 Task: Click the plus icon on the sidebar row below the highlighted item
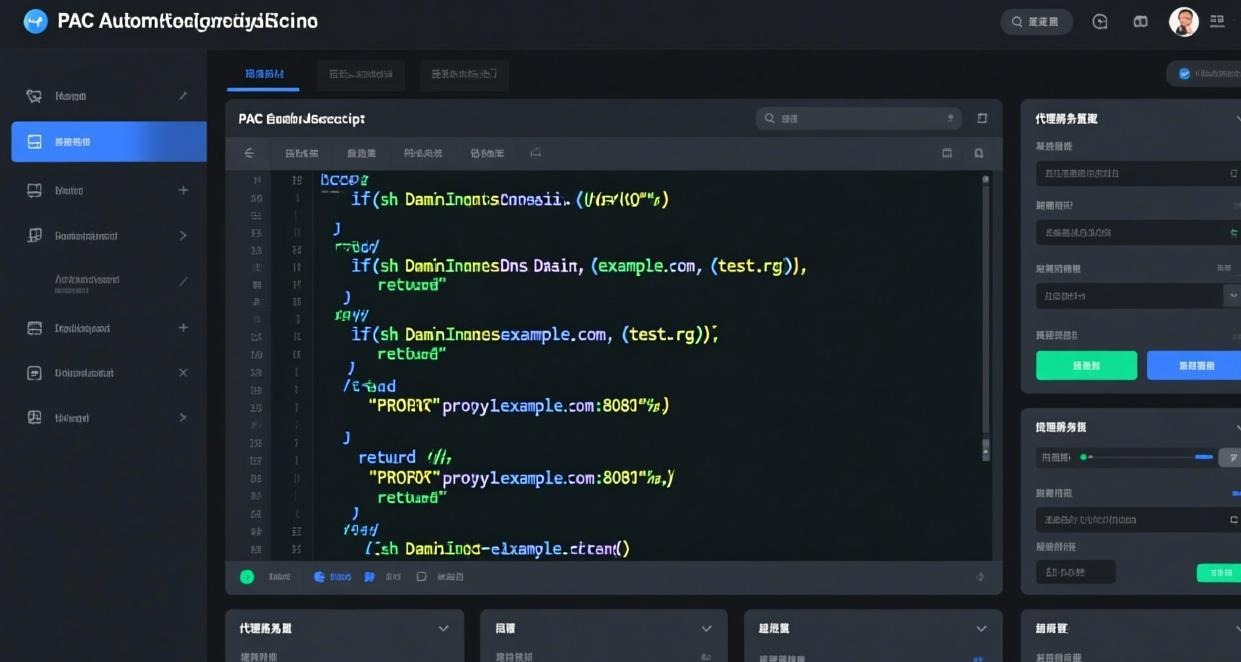click(183, 190)
